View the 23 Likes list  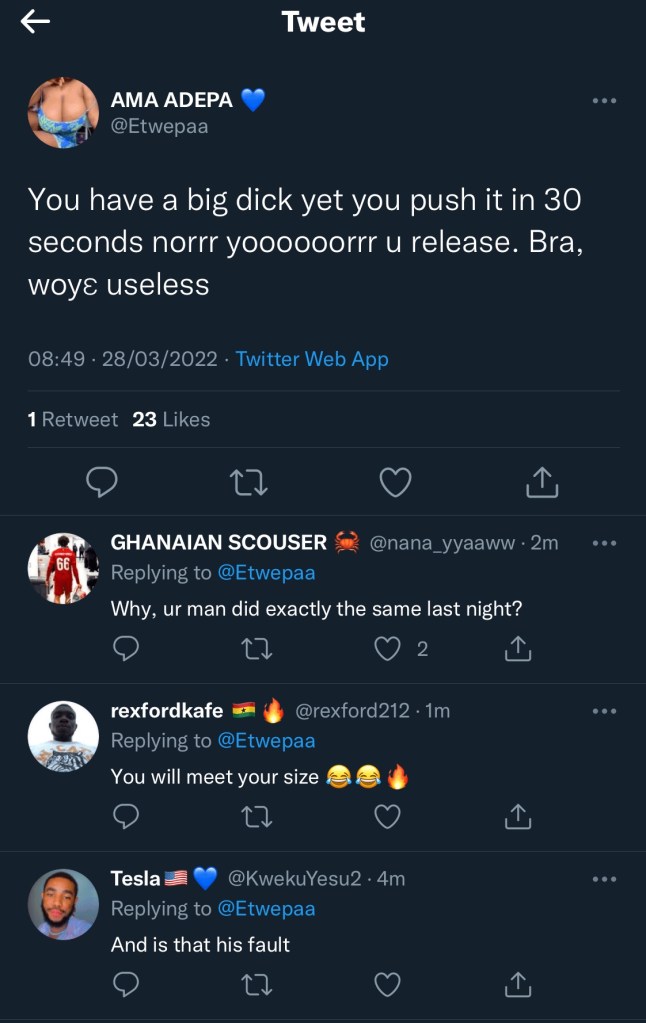point(171,420)
